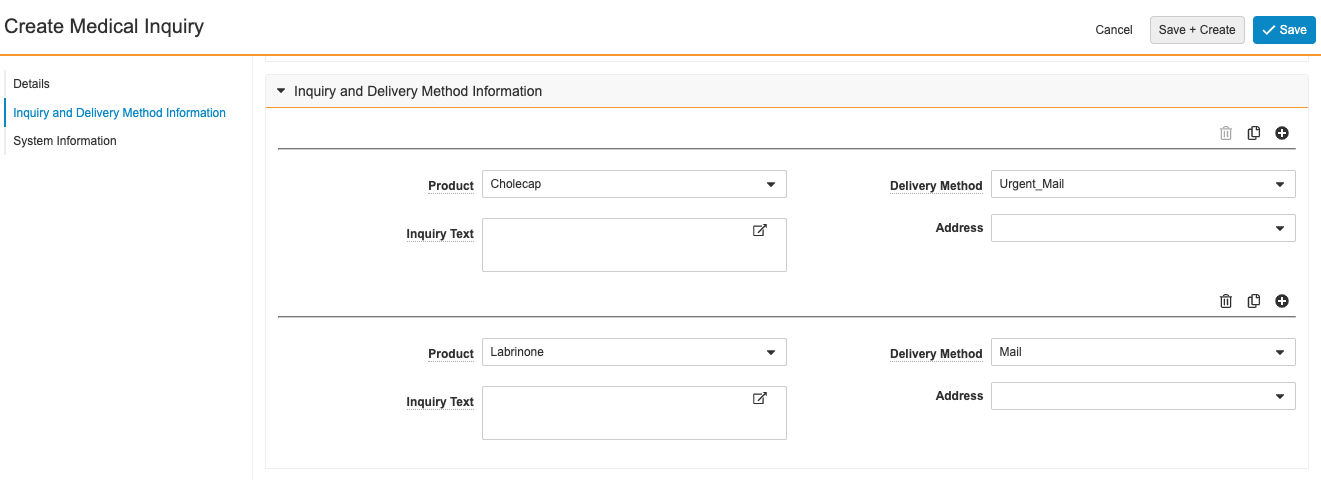Screen dimensions: 1321x480
Task: Go to Details section in sidebar
Action: pyautogui.click(x=31, y=84)
